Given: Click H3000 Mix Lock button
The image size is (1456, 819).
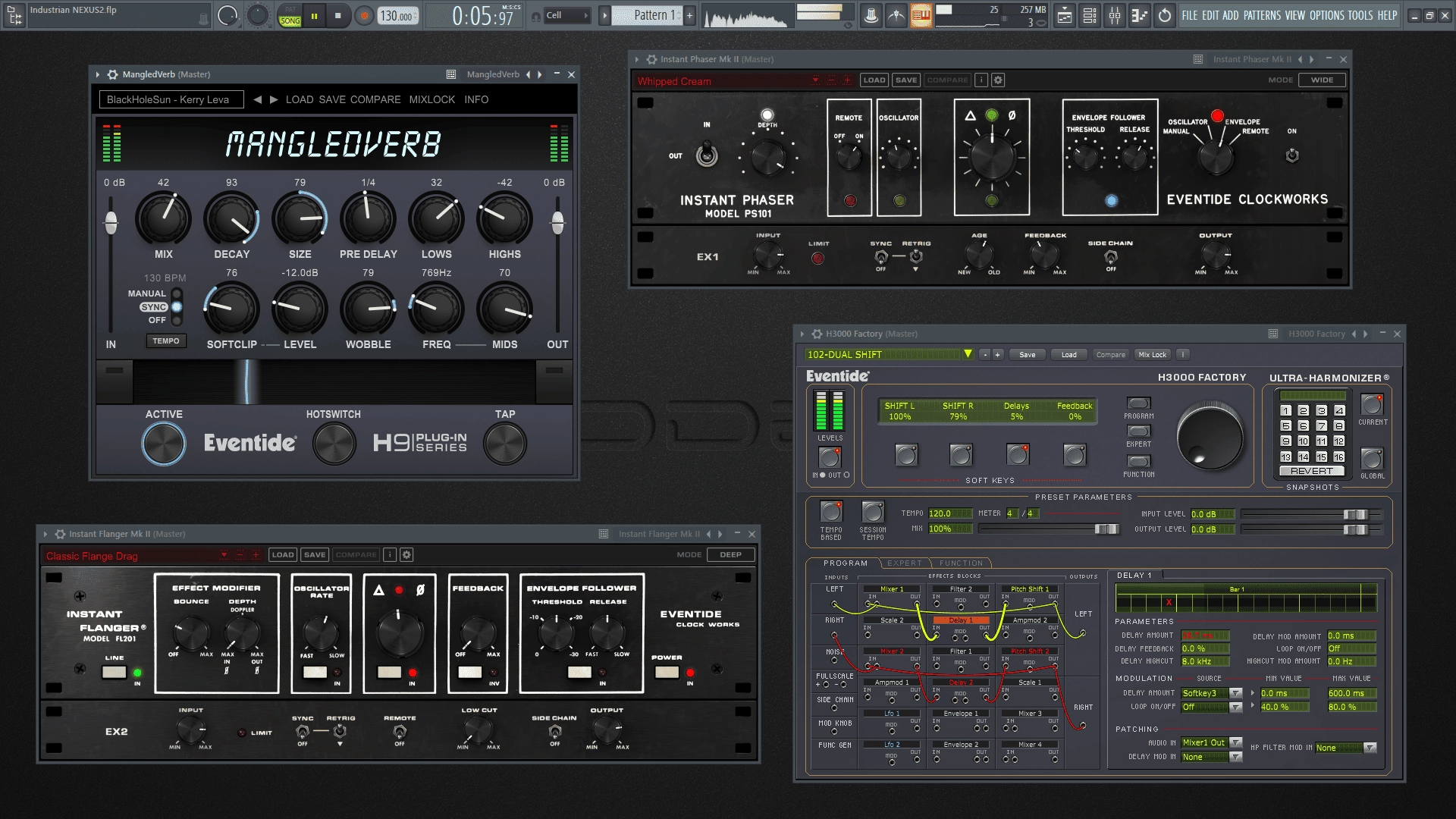Looking at the screenshot, I should click(1152, 354).
